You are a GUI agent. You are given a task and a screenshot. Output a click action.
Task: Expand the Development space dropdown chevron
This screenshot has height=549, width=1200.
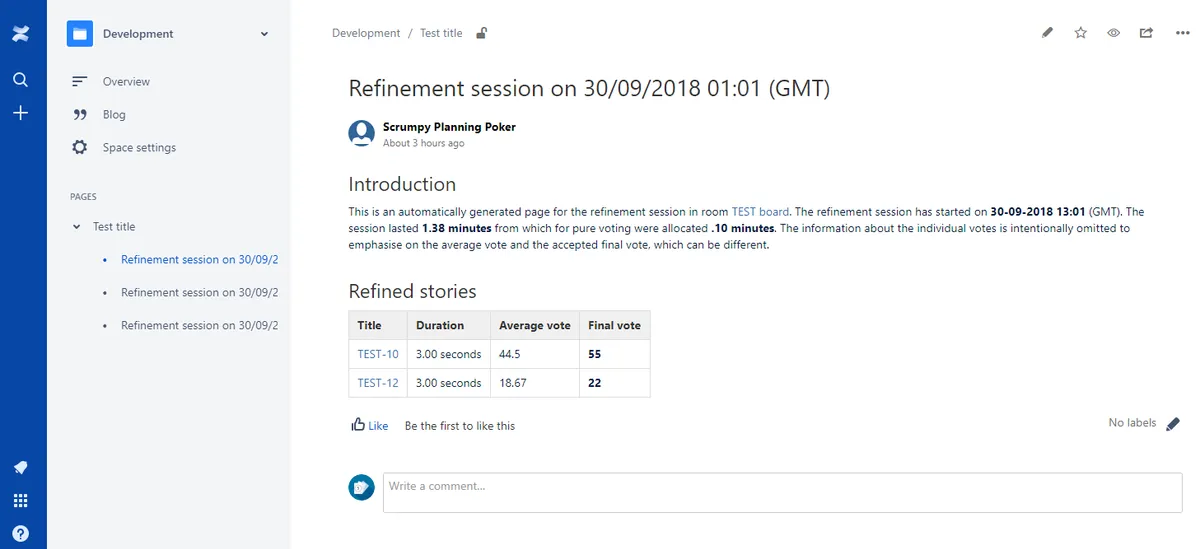pyautogui.click(x=264, y=34)
